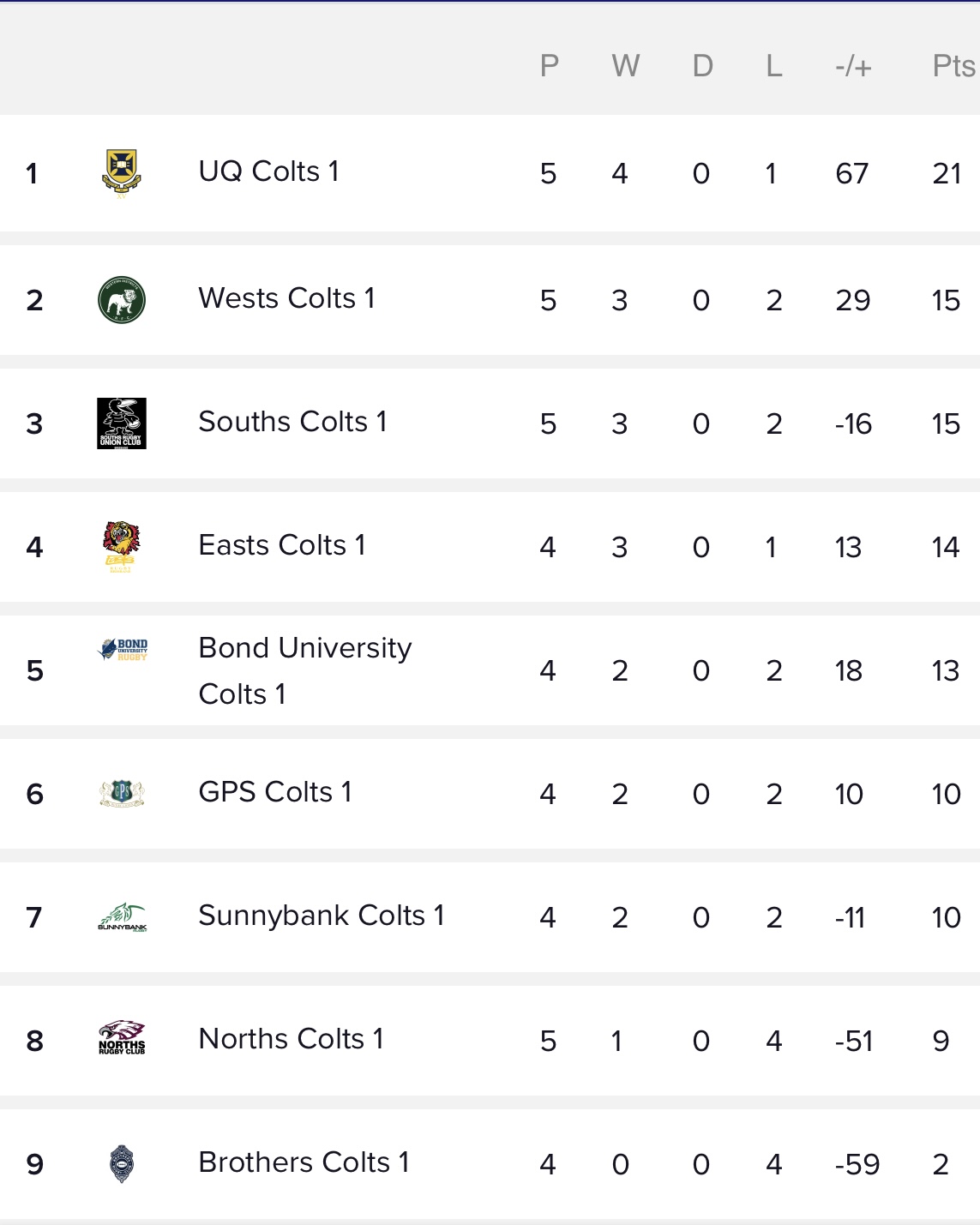980x1225 pixels.
Task: Tap the GPS Colts club crest
Action: point(122,794)
